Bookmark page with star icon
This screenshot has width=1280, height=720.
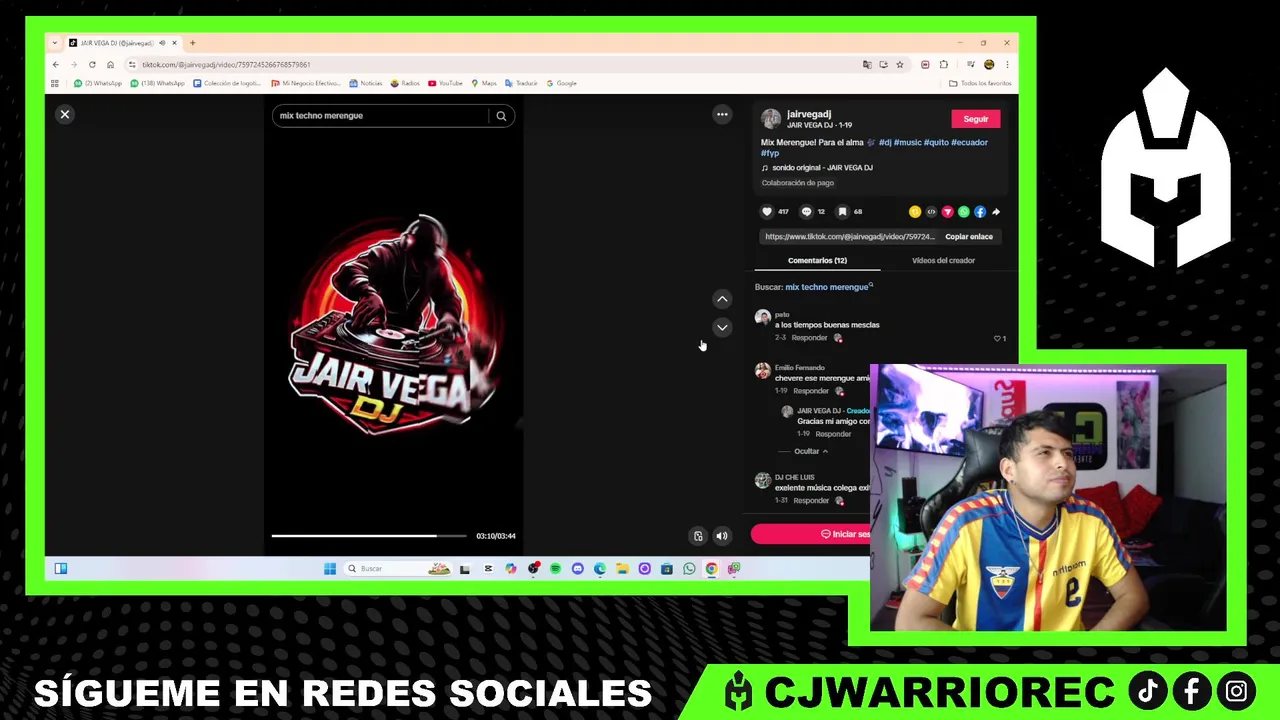coord(899,65)
